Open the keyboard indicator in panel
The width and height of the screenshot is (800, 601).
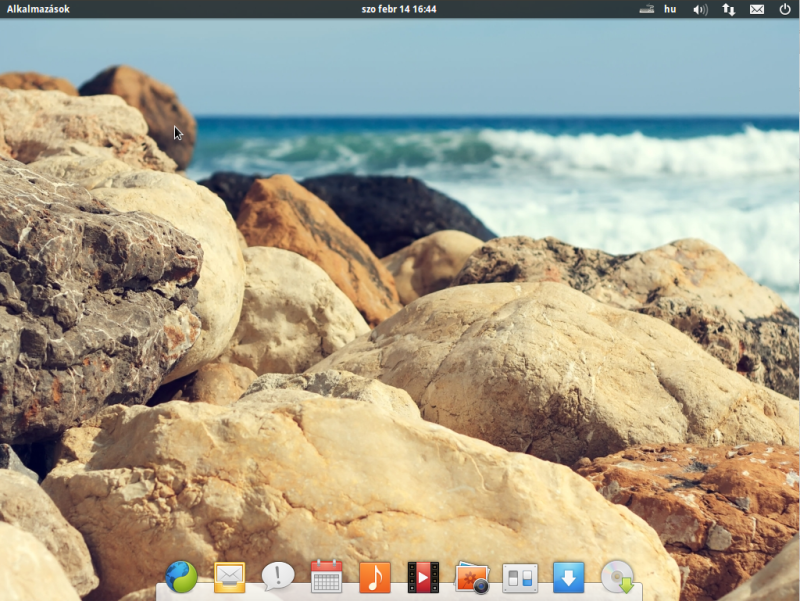646,9
